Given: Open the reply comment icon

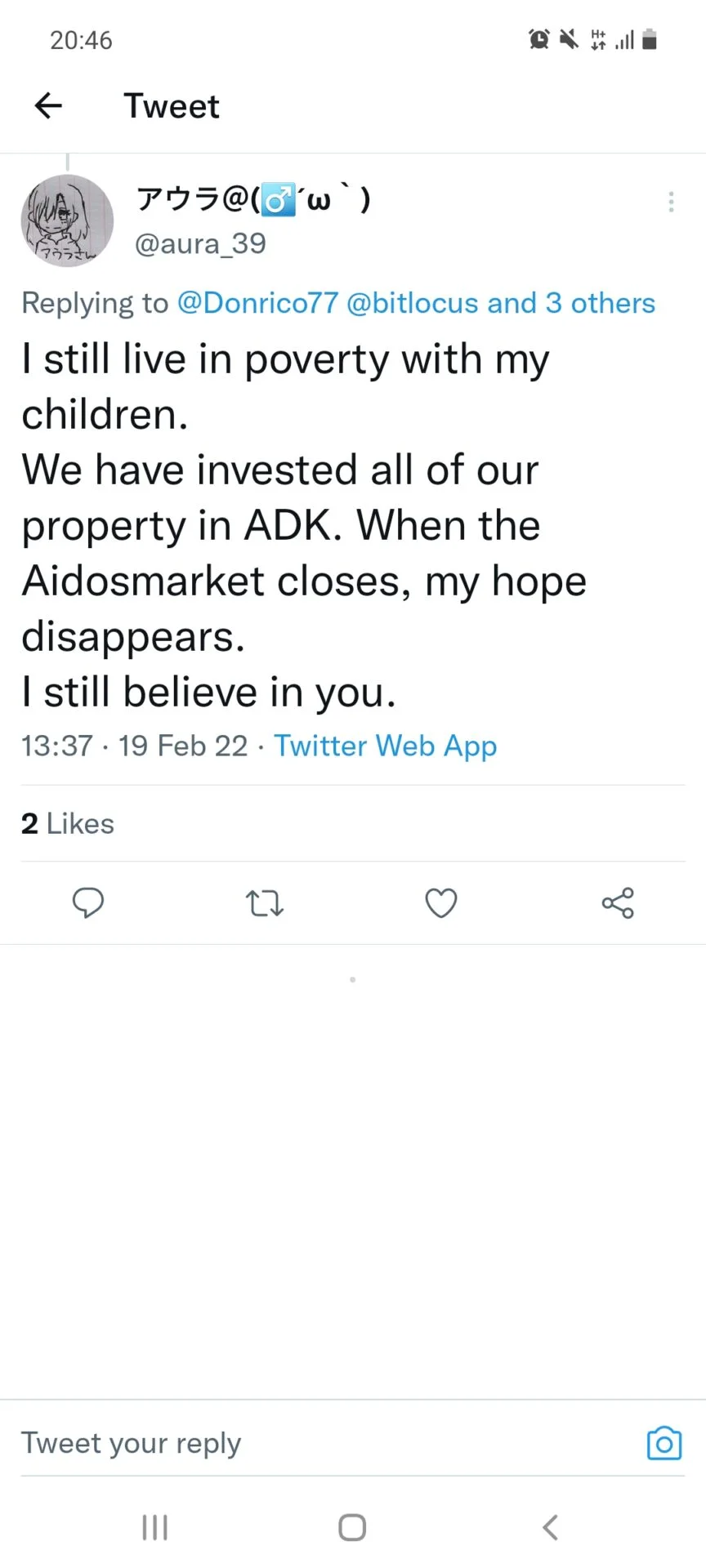Looking at the screenshot, I should (88, 903).
